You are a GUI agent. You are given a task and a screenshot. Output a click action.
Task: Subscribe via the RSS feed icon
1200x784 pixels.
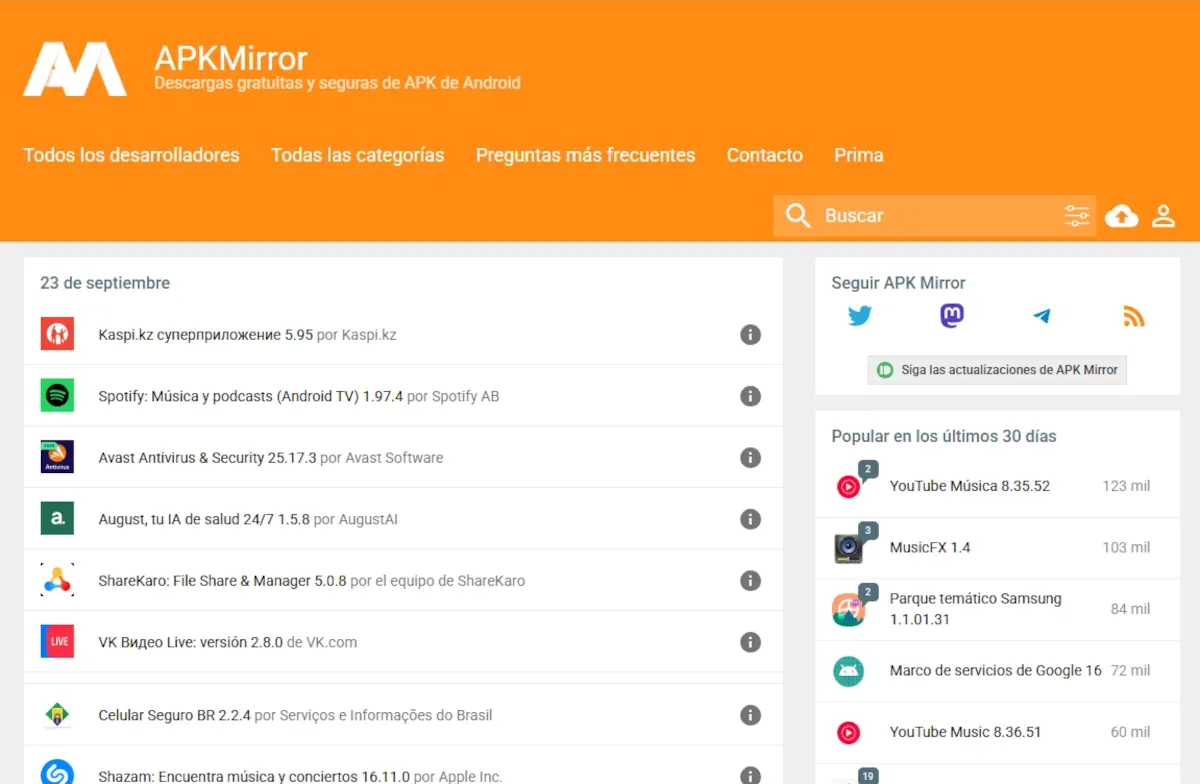(1133, 317)
